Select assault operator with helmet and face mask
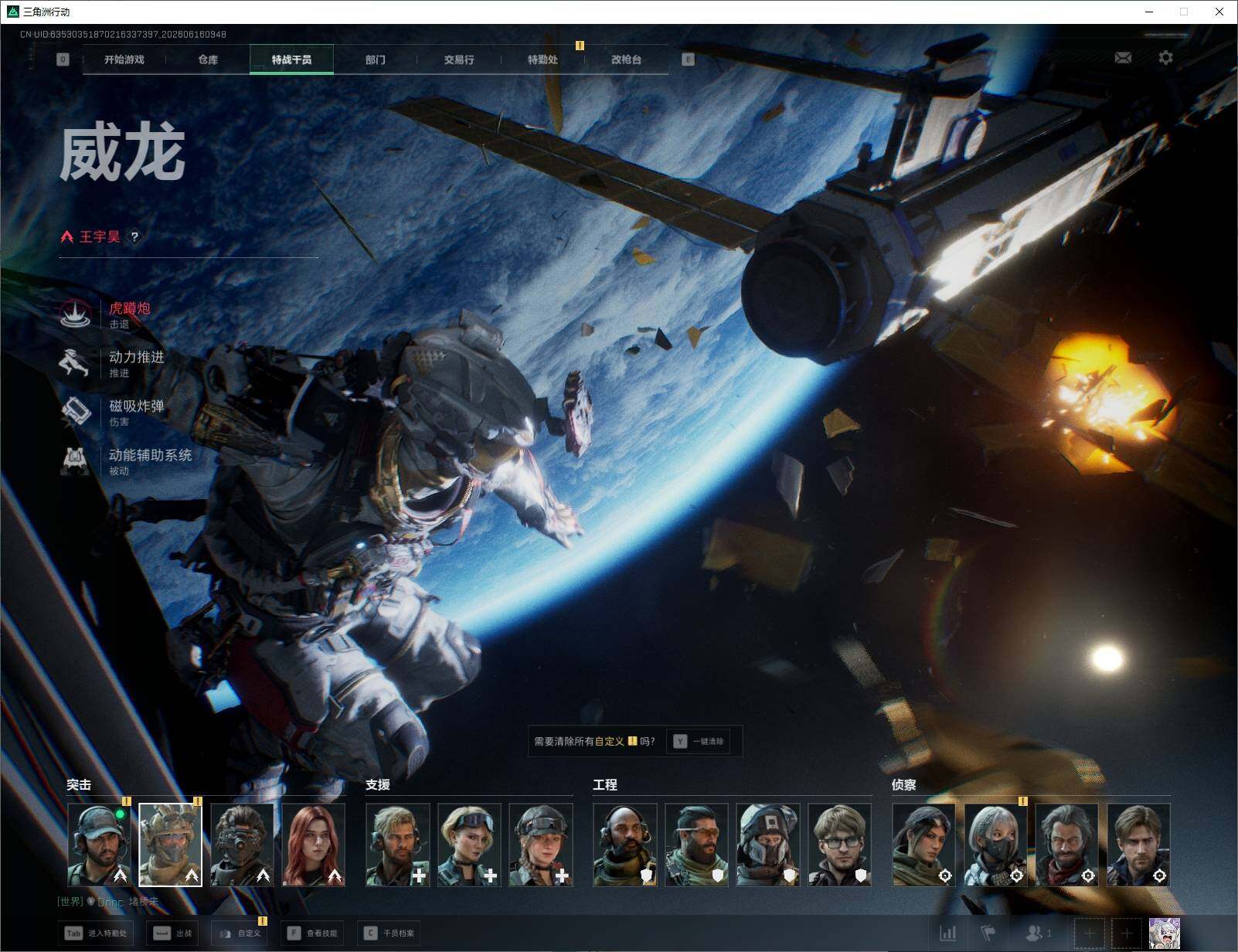The image size is (1238, 952). [x=170, y=845]
